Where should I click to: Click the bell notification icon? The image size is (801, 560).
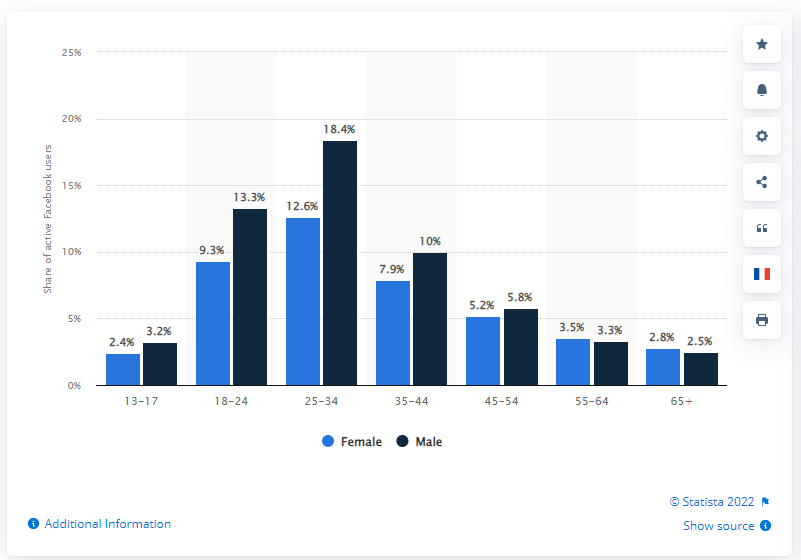[762, 90]
